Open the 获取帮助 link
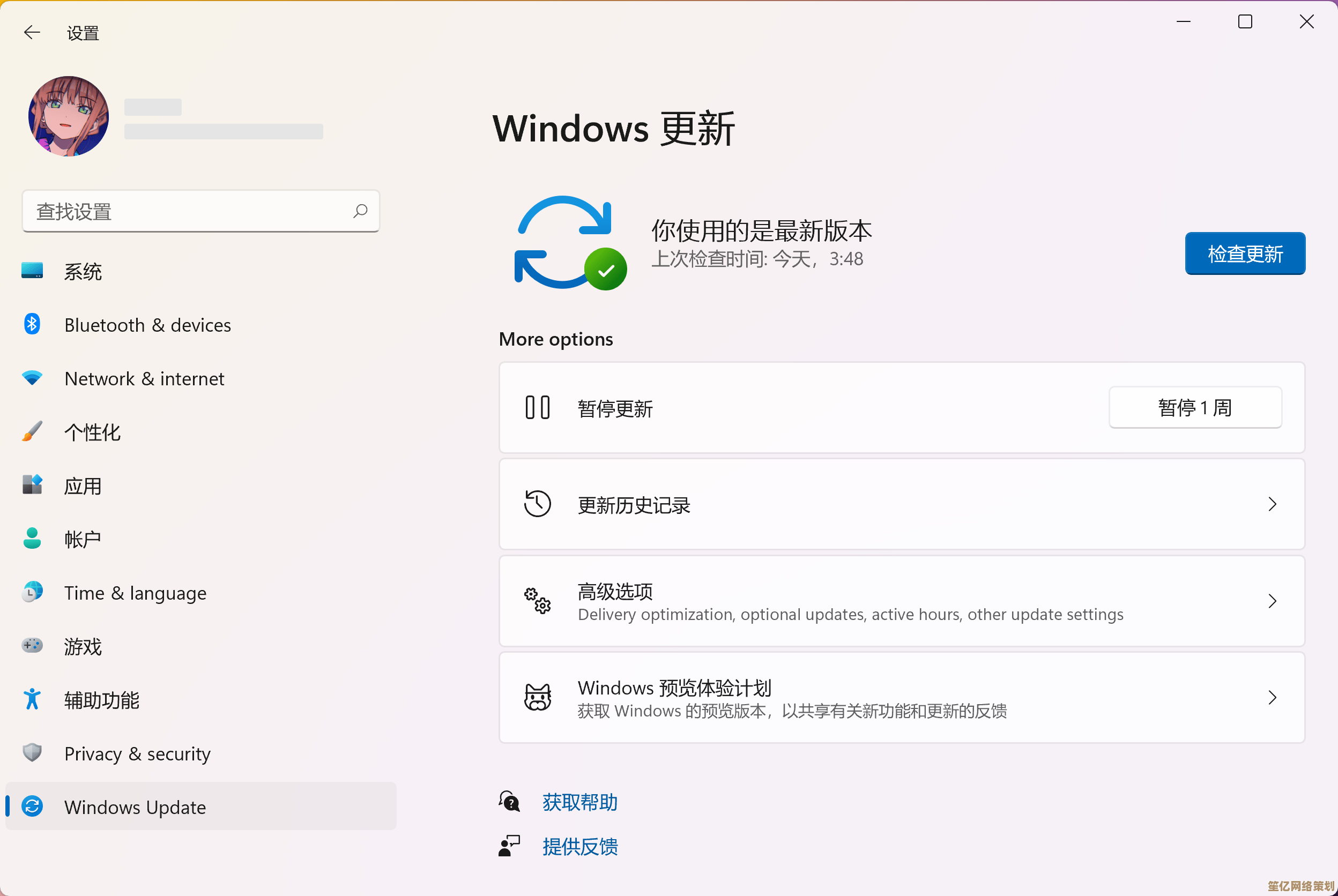1338x896 pixels. coord(579,802)
